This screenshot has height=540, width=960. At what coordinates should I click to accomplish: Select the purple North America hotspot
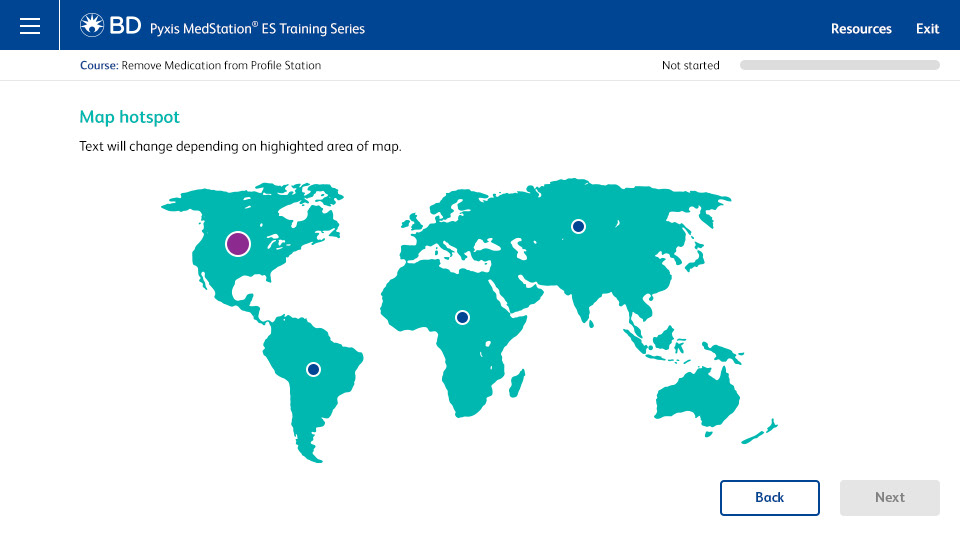coord(238,244)
